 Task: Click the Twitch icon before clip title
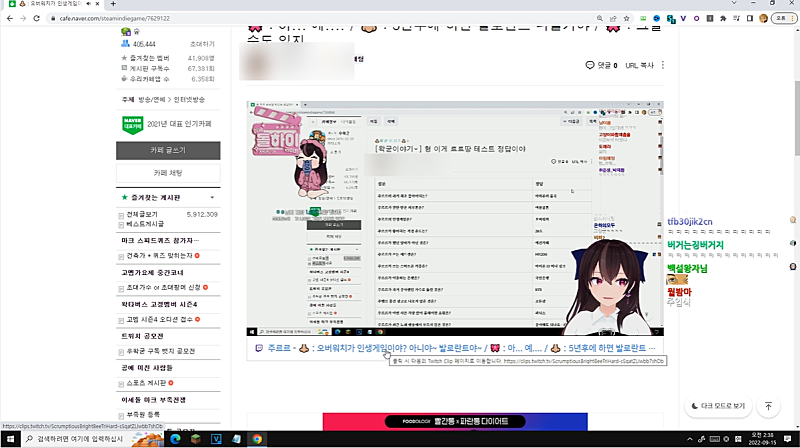259,348
